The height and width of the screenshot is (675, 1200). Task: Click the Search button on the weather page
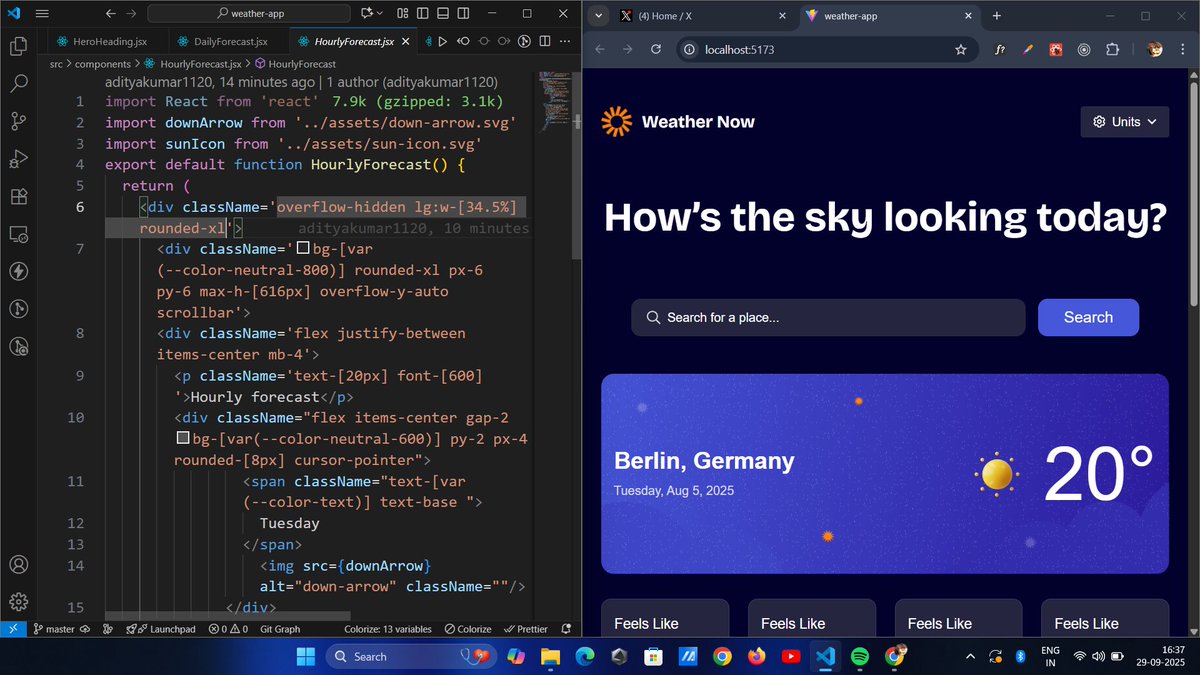(x=1088, y=317)
